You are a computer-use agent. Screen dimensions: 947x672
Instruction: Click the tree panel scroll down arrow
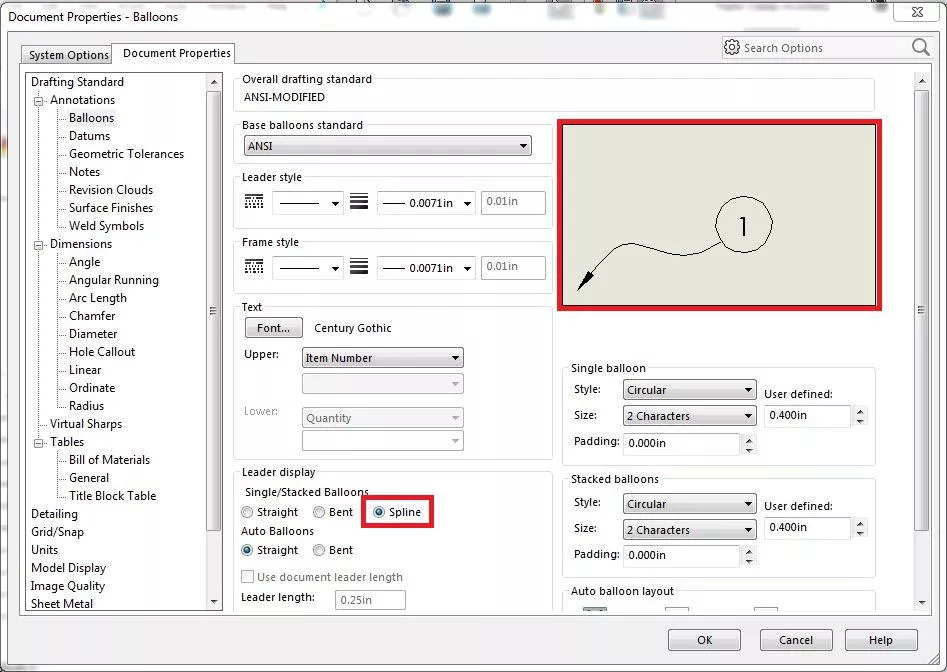coord(214,602)
